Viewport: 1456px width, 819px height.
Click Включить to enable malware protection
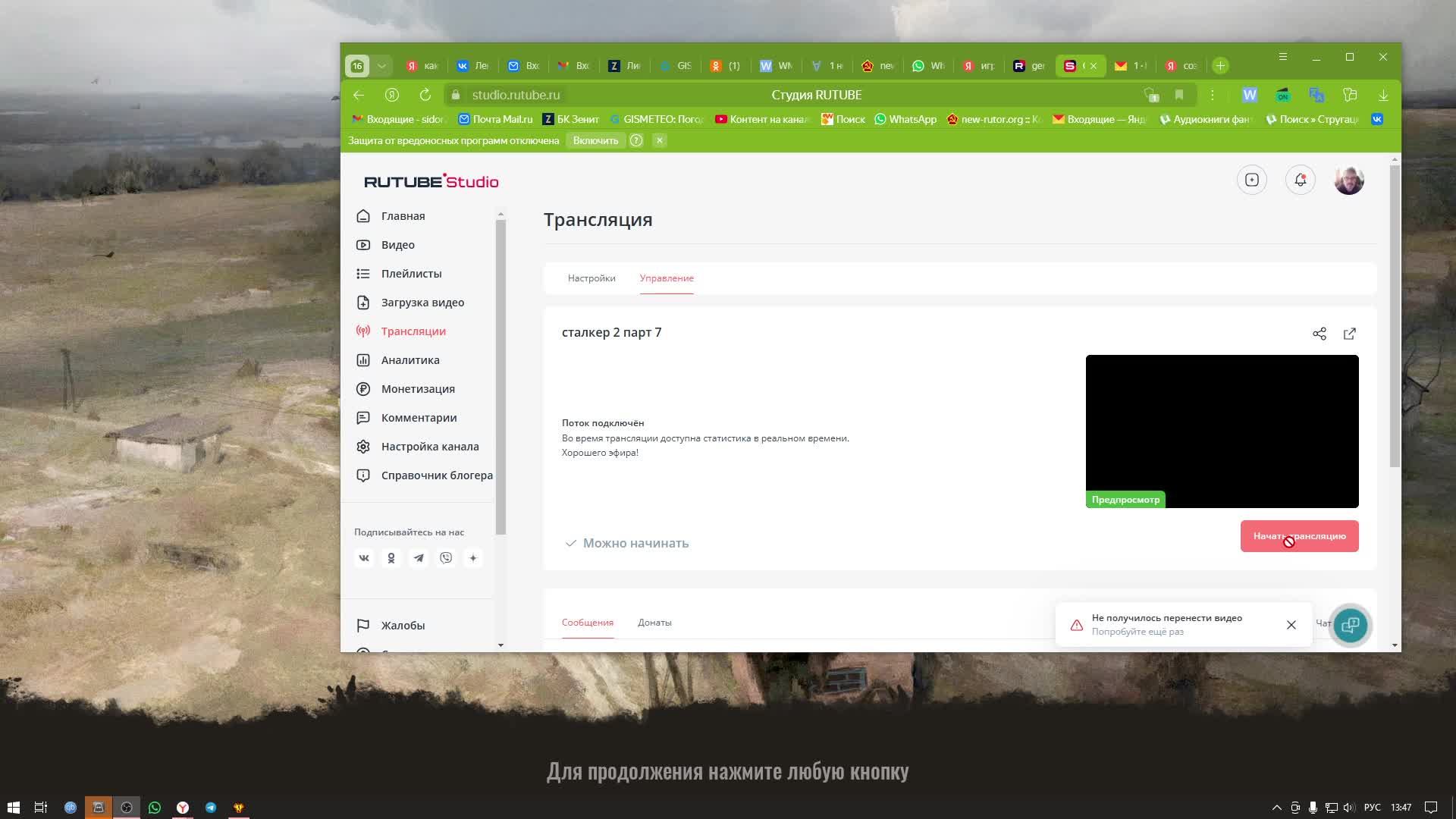pos(595,140)
